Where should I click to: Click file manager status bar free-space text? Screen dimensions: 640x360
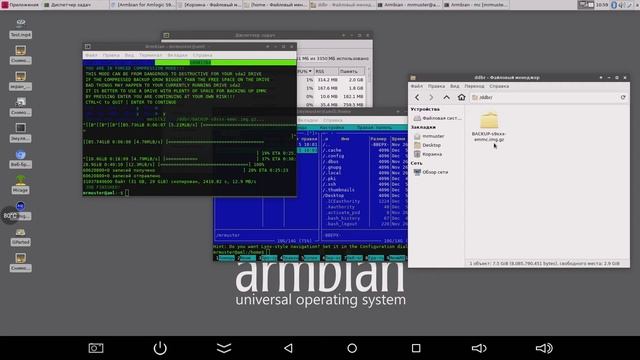click(x=545, y=264)
